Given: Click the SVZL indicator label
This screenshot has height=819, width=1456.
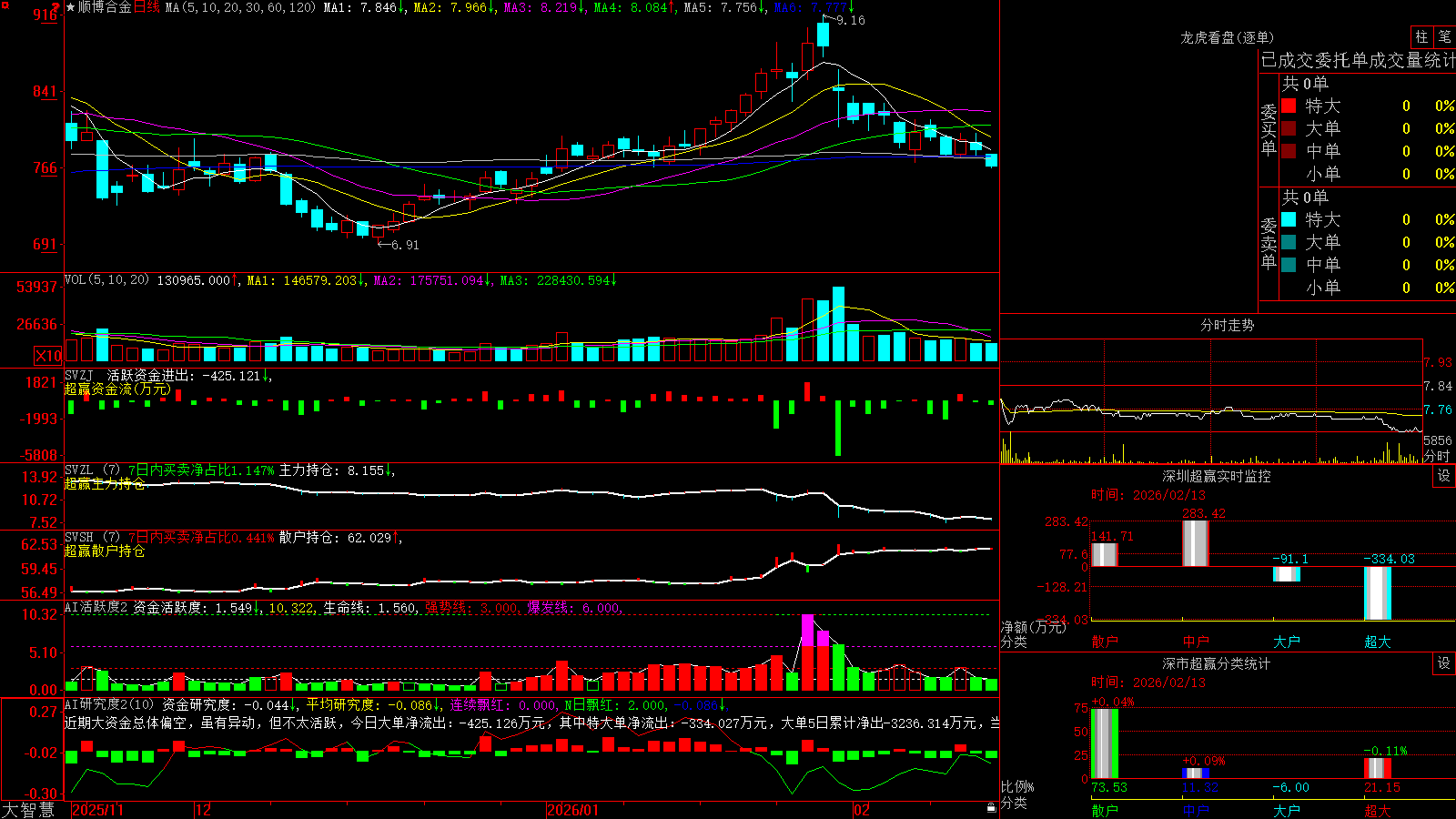Looking at the screenshot, I should click(78, 470).
